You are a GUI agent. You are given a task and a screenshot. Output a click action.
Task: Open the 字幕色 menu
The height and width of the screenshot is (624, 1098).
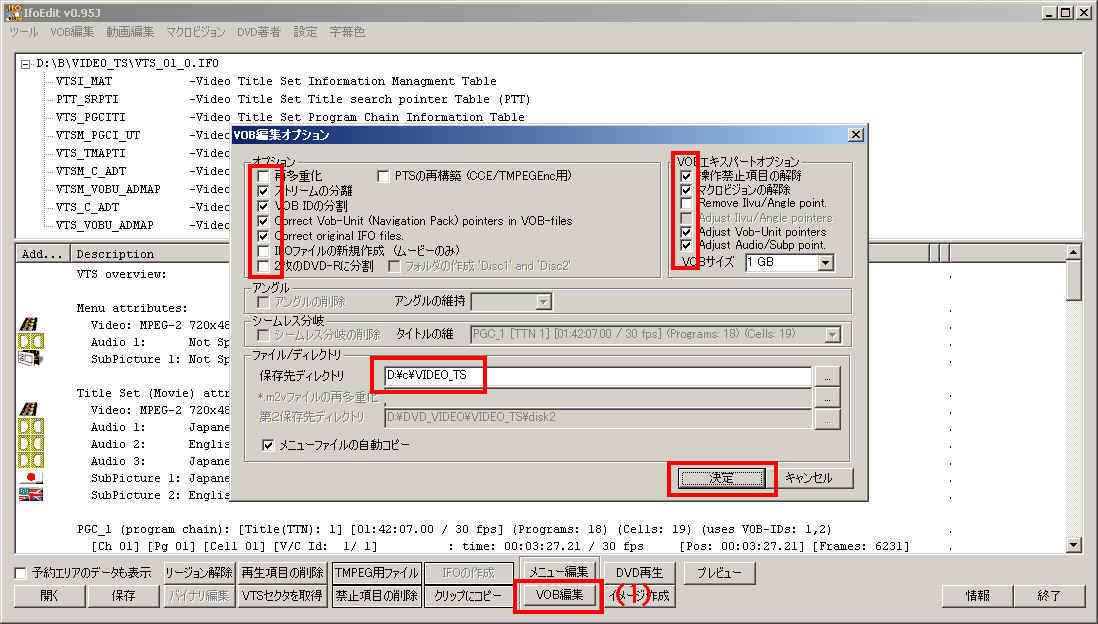[347, 32]
